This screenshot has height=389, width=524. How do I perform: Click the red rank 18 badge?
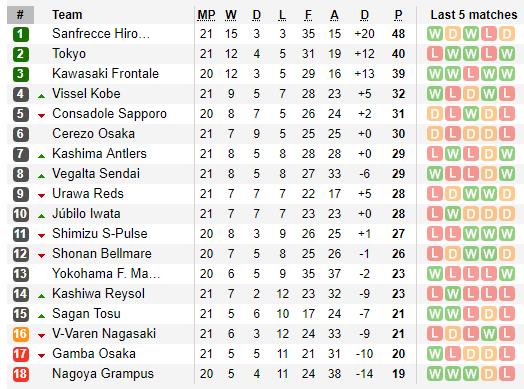click(21, 374)
